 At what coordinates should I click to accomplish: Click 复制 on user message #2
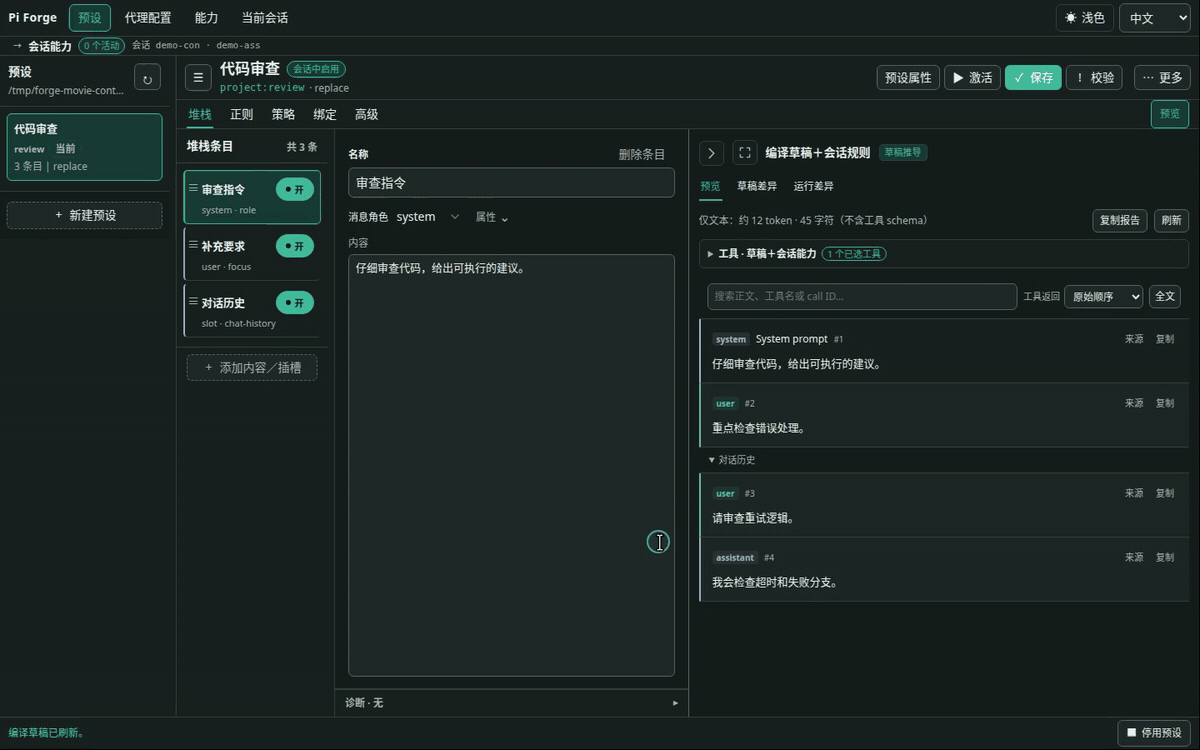pyautogui.click(x=1165, y=403)
